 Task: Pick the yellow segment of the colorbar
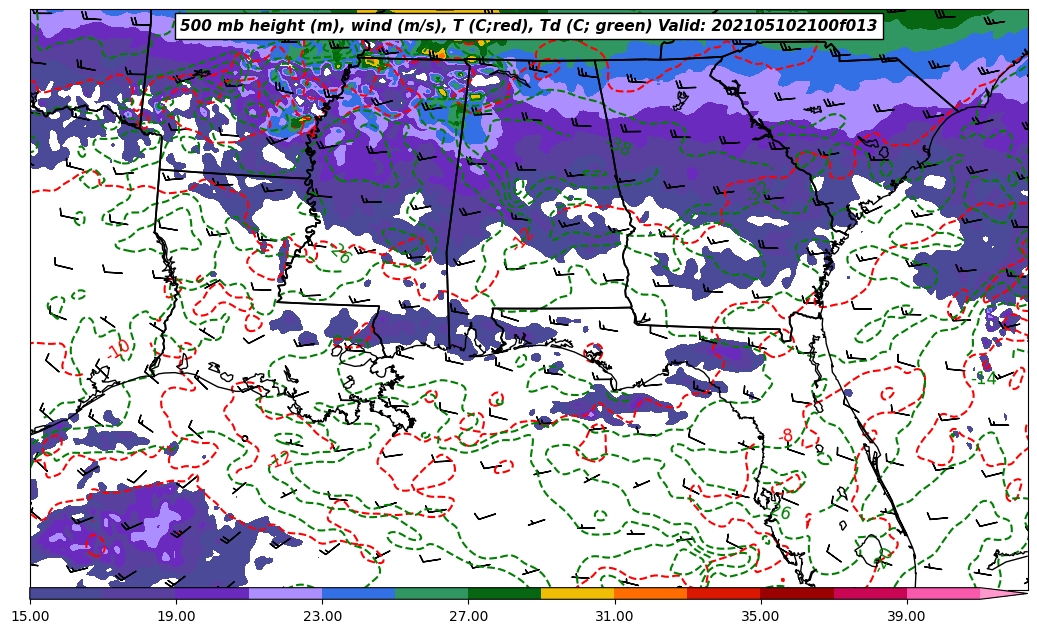[x=577, y=593]
